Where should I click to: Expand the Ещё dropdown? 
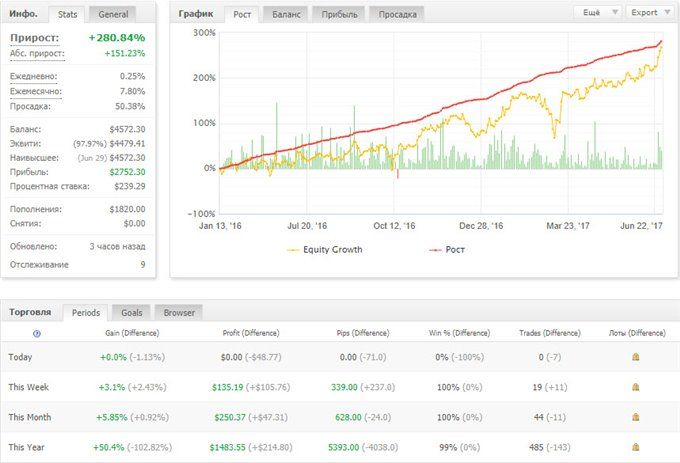click(x=598, y=13)
